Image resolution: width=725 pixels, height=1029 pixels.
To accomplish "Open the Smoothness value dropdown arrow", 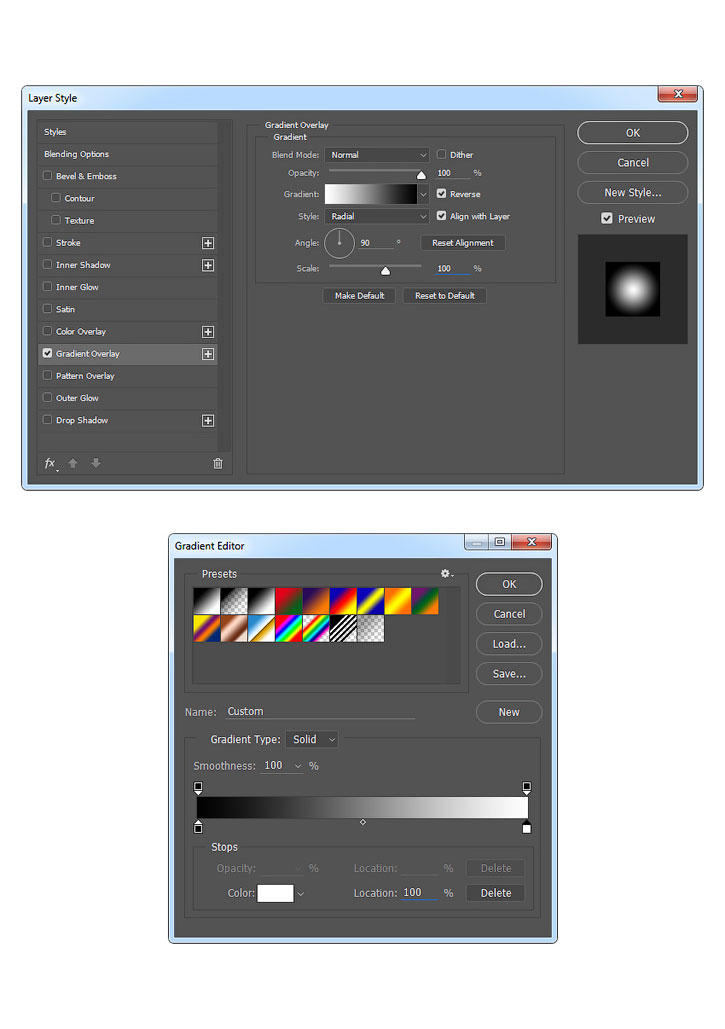I will coord(298,766).
